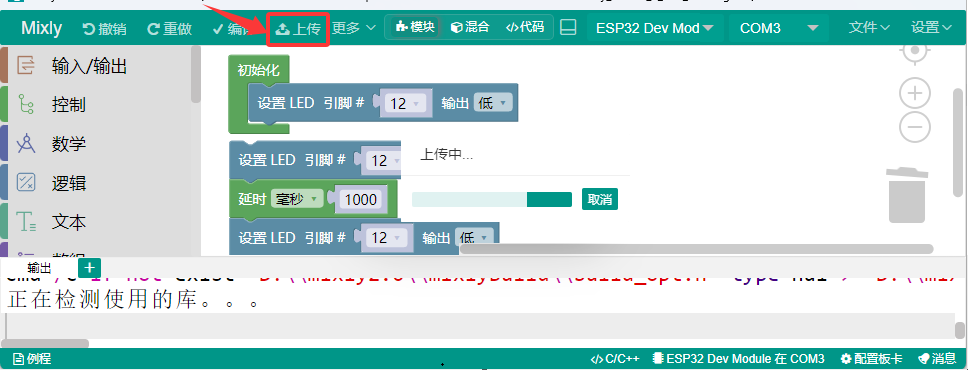The height and width of the screenshot is (370, 968).
Task: Click the 文本 category icon
Action: (x=26, y=222)
